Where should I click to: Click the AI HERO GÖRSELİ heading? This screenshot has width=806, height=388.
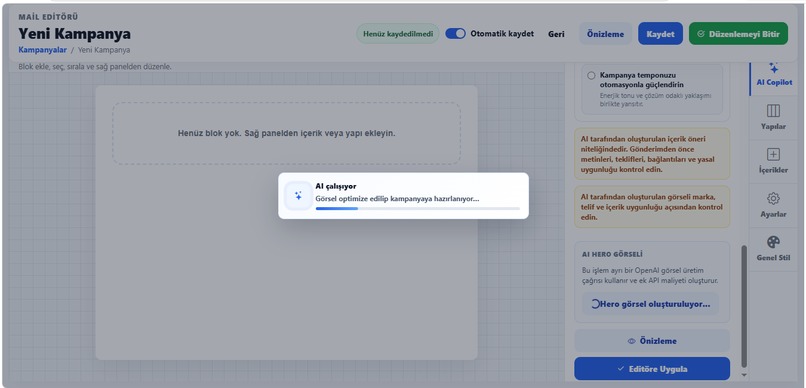(612, 254)
